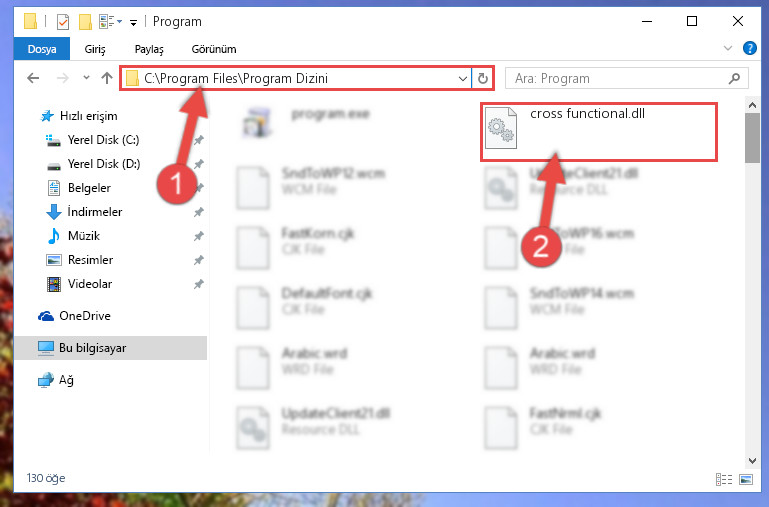Select the cross functional.dll file
The width and height of the screenshot is (769, 507).
click(598, 131)
